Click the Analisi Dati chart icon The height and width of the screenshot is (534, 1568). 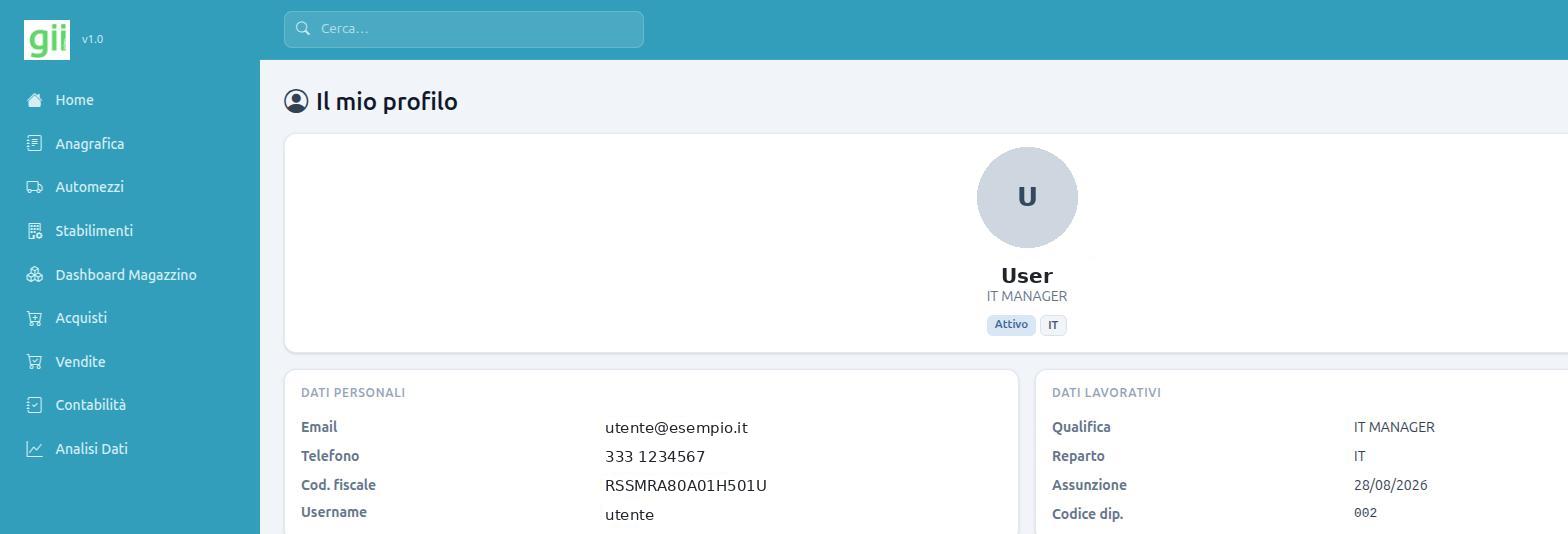(35, 449)
